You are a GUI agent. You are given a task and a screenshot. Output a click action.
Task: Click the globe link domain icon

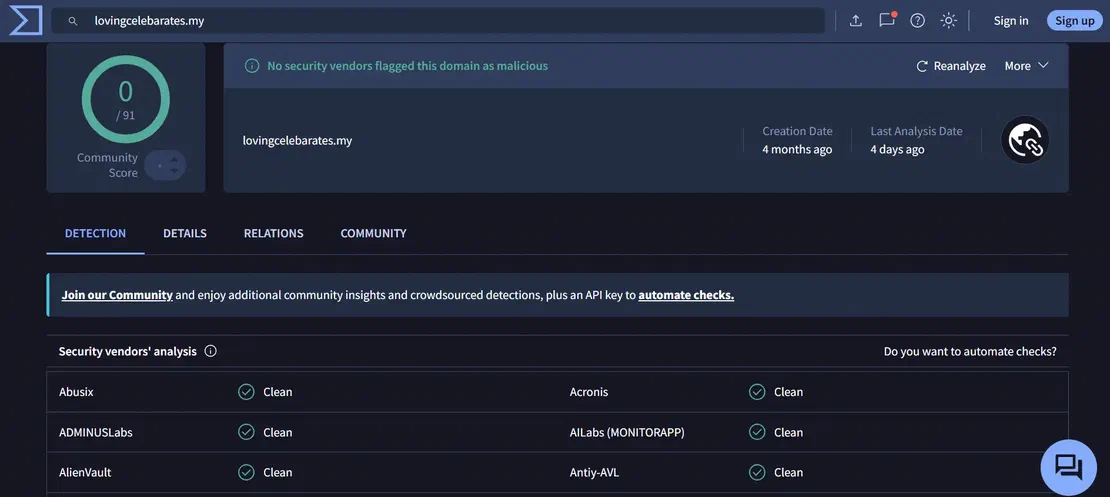click(1025, 140)
